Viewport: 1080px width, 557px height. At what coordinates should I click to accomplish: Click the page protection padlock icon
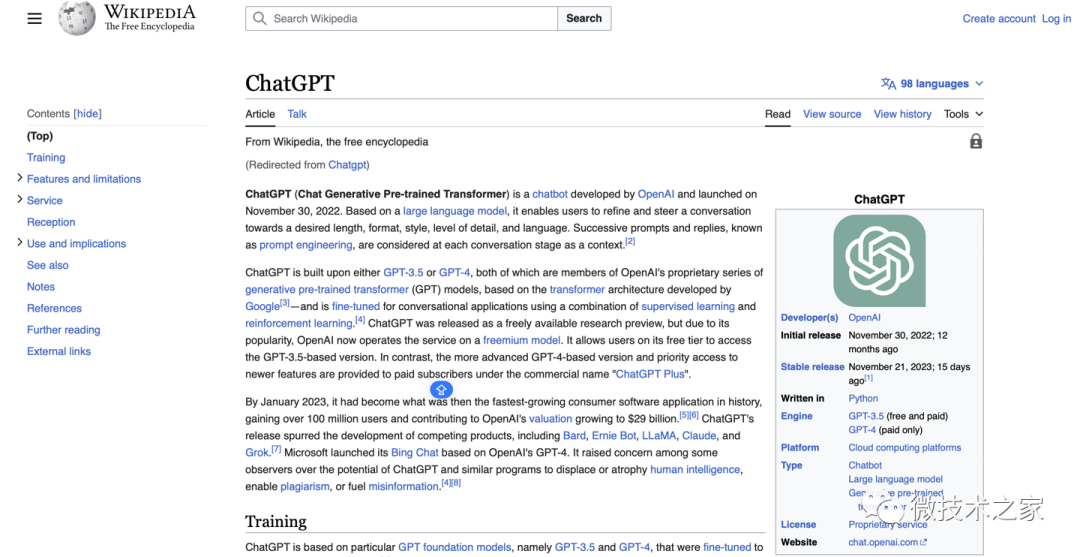976,142
